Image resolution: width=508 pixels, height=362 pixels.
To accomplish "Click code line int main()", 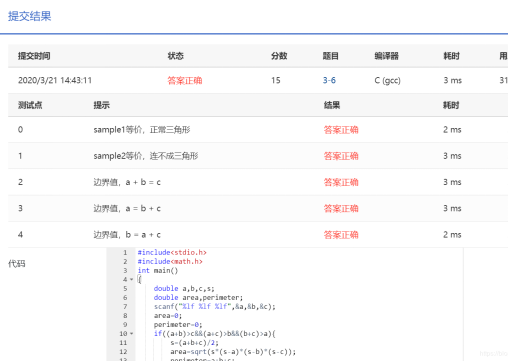I will click(158, 270).
